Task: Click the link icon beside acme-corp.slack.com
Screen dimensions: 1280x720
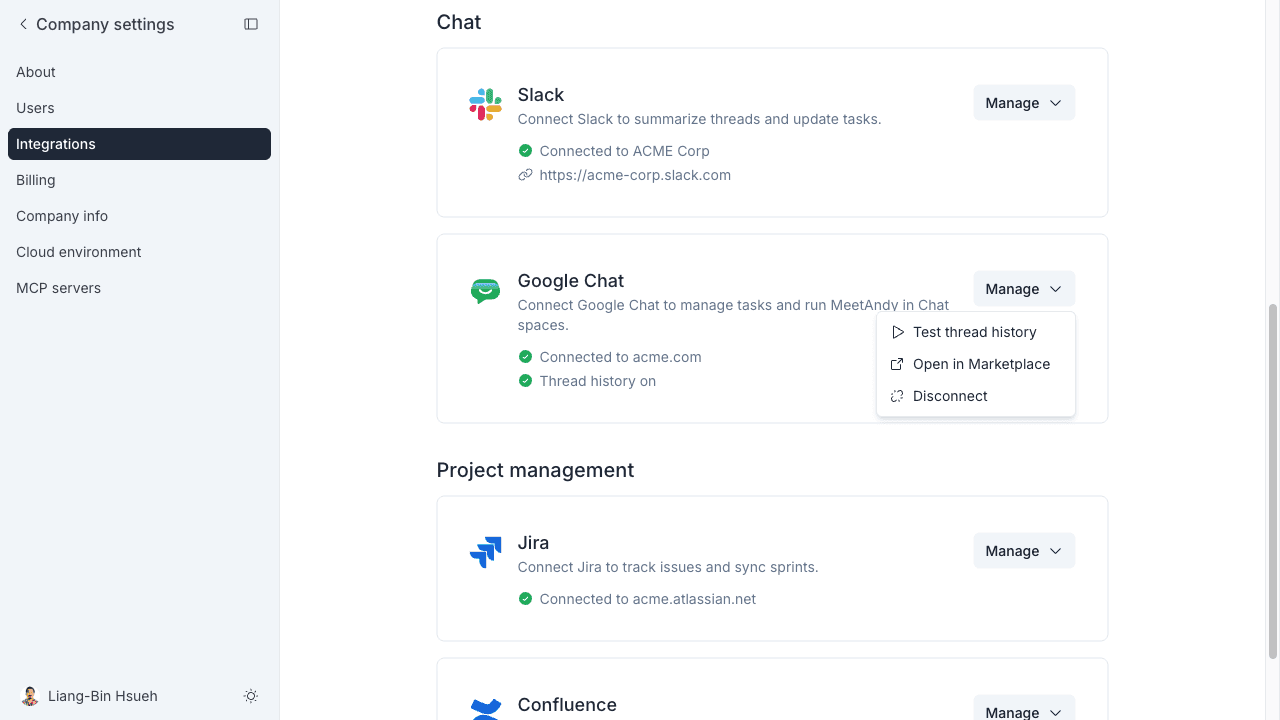Action: (x=525, y=175)
